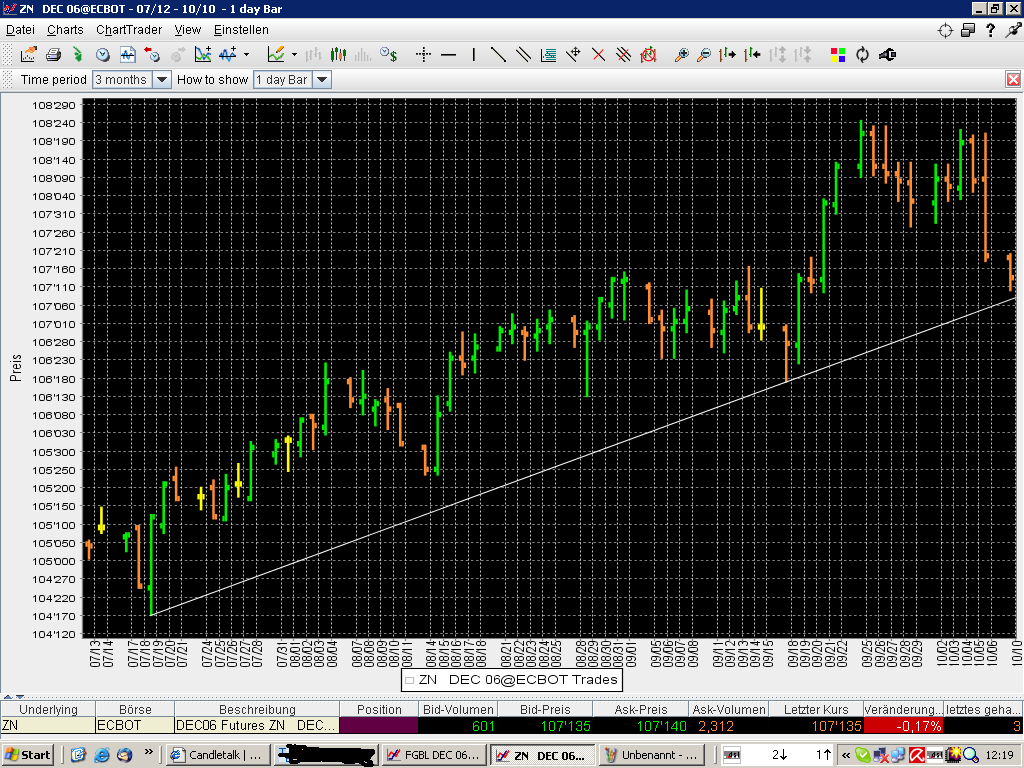1024x768 pixels.
Task: Select the horizontal line drawing tool
Action: point(449,55)
